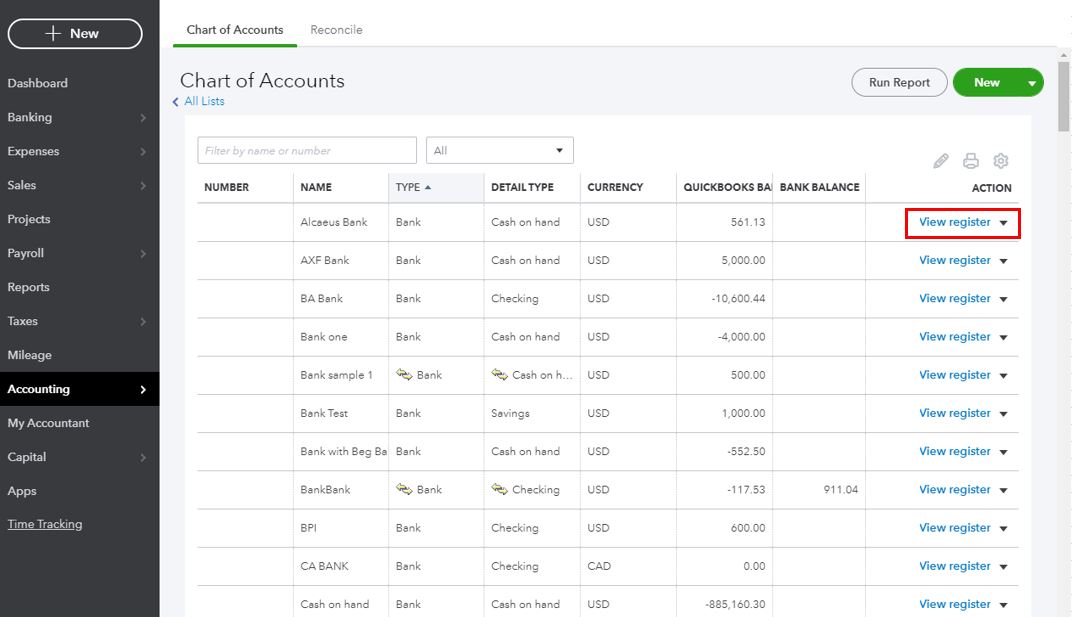
Task: Click the bank feed icon in the BankBank Type cell
Action: (x=405, y=490)
